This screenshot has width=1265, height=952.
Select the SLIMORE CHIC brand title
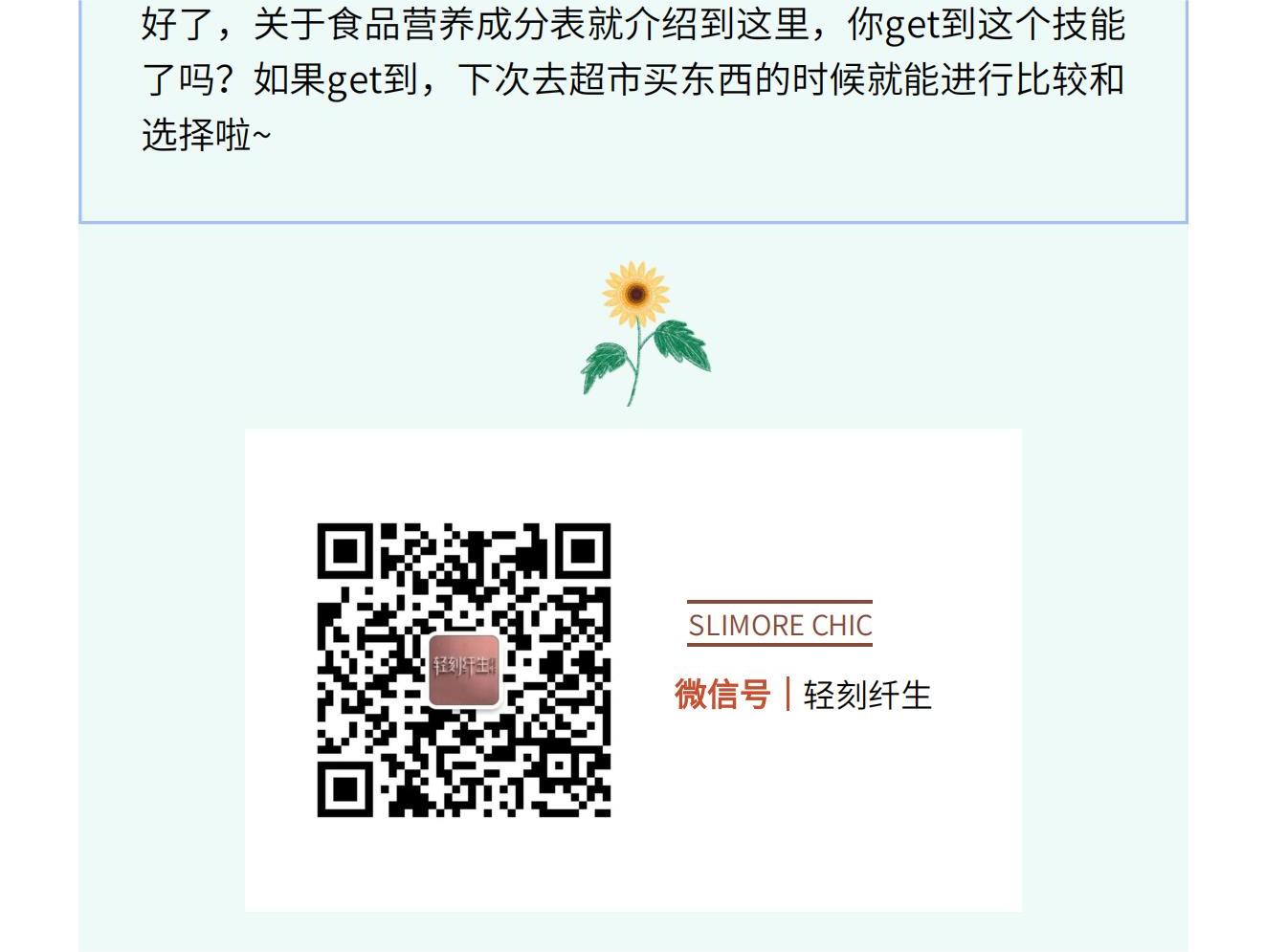coord(780,626)
